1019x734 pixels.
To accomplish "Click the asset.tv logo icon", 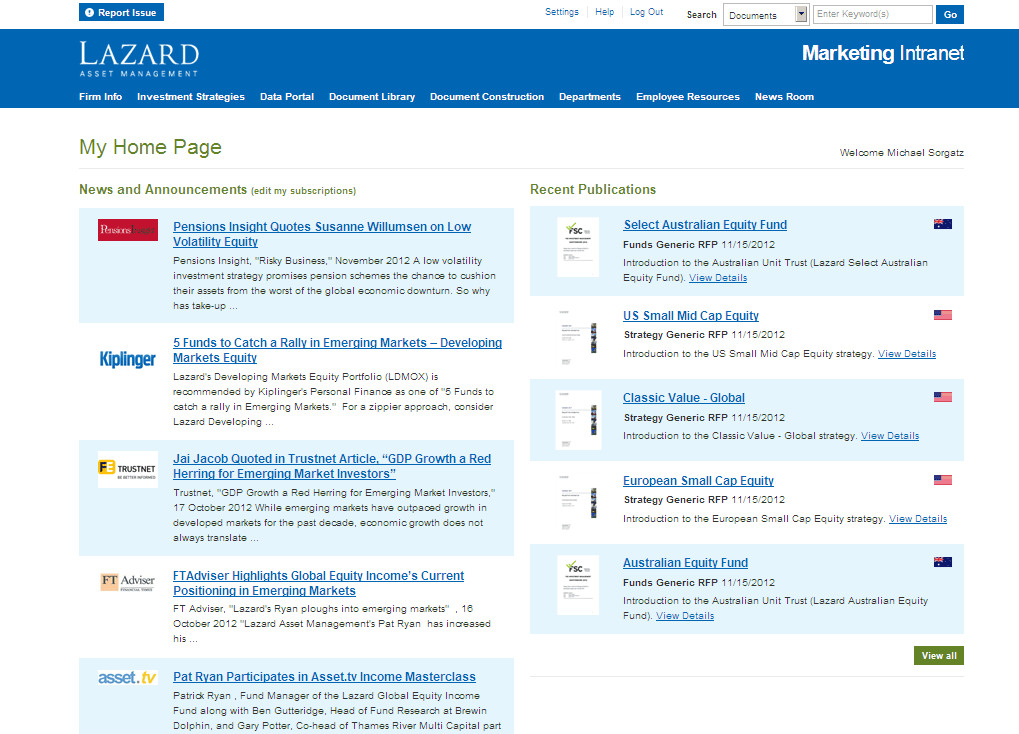I will [x=127, y=677].
